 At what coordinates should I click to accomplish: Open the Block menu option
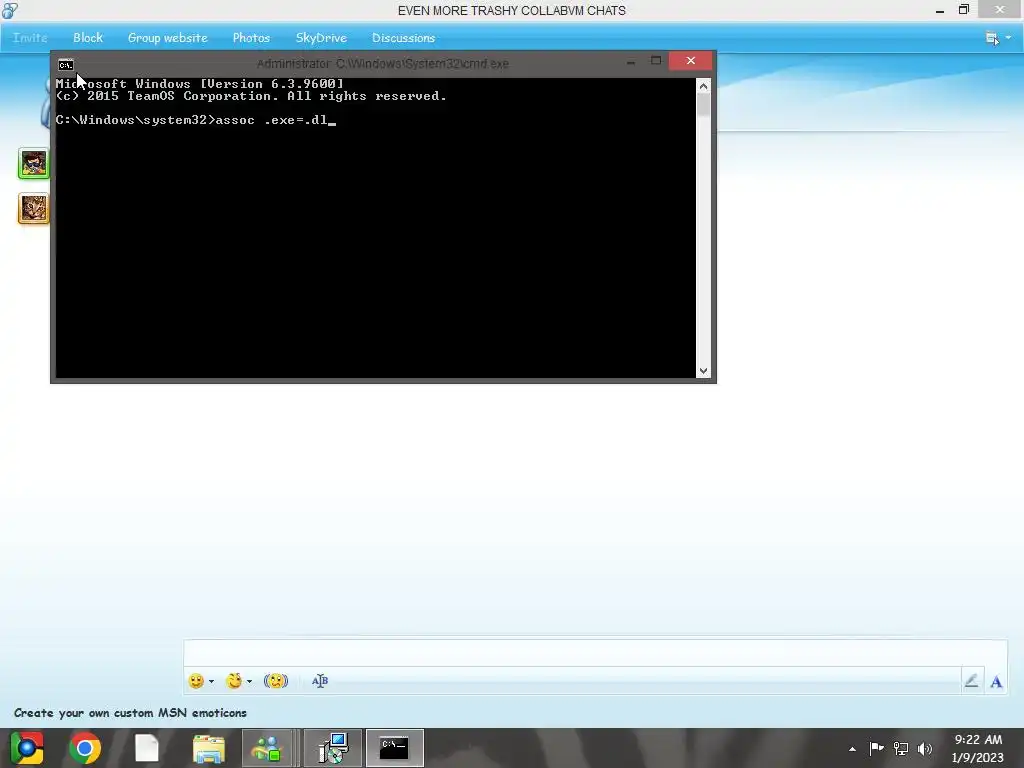click(88, 38)
